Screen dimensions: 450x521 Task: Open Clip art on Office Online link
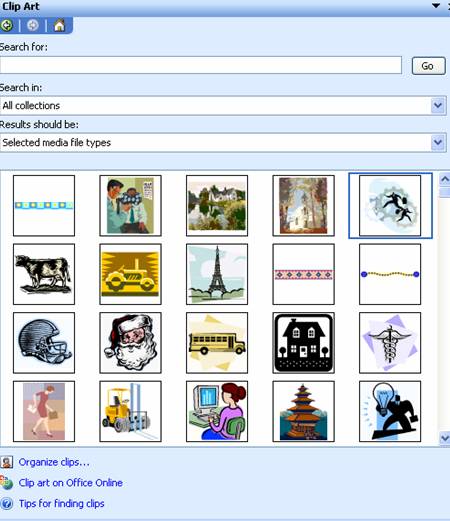[71, 483]
